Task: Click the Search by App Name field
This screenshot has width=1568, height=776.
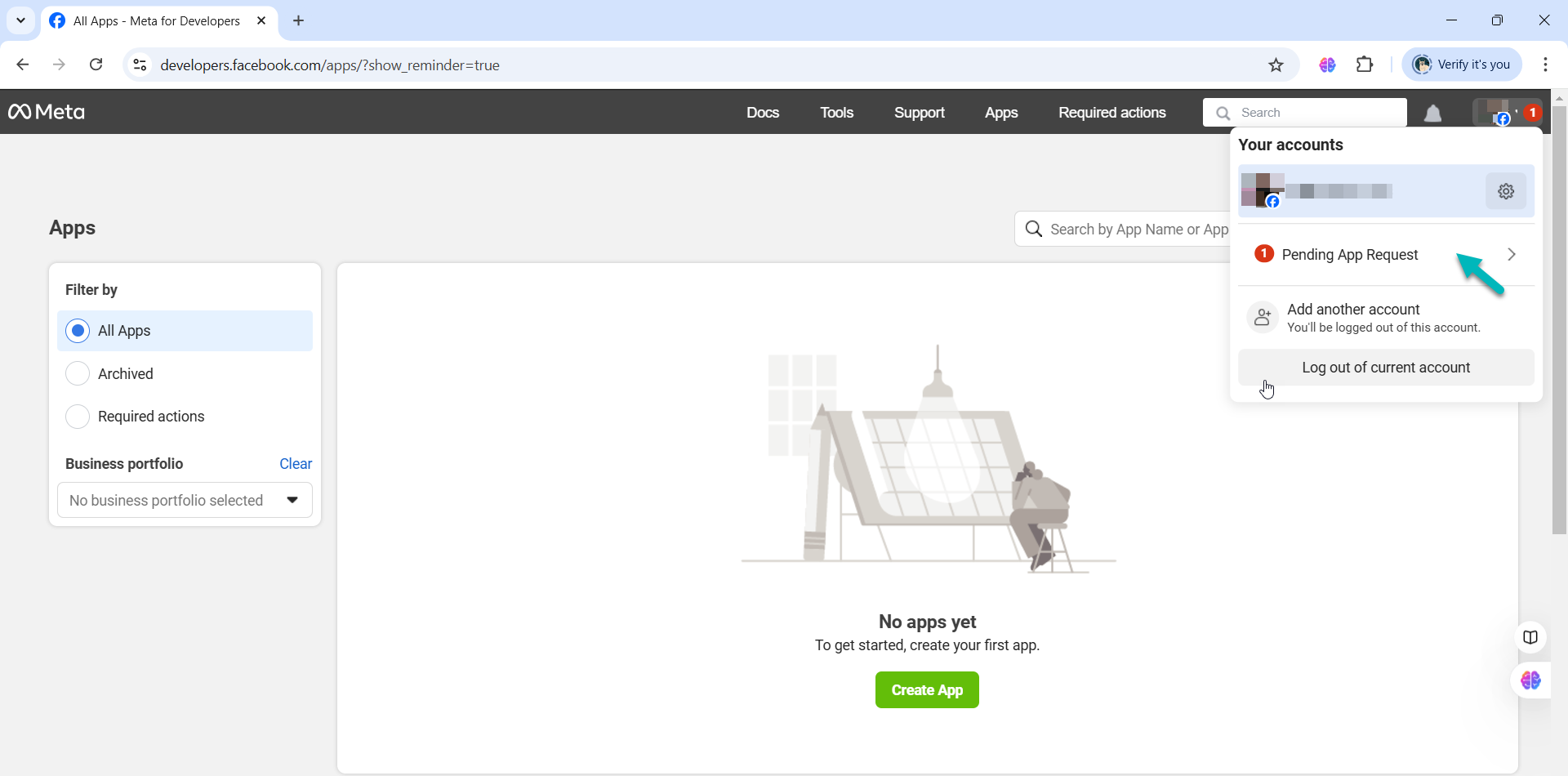Action: click(1123, 229)
